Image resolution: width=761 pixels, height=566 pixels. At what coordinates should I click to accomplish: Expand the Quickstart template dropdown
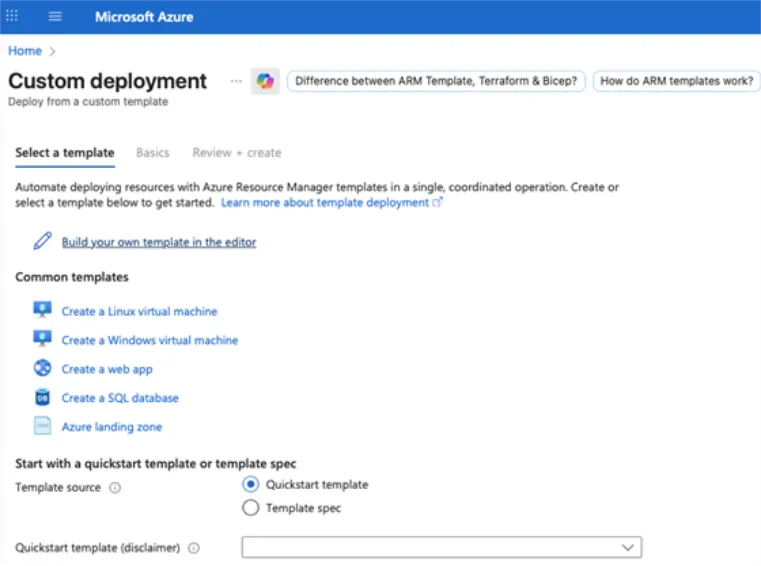[x=442, y=548]
